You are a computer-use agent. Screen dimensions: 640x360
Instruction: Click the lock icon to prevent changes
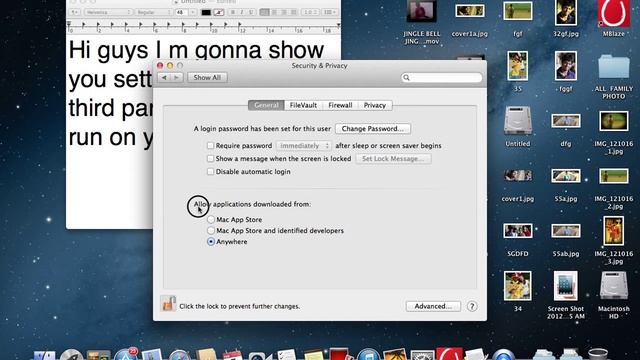pyautogui.click(x=168, y=304)
